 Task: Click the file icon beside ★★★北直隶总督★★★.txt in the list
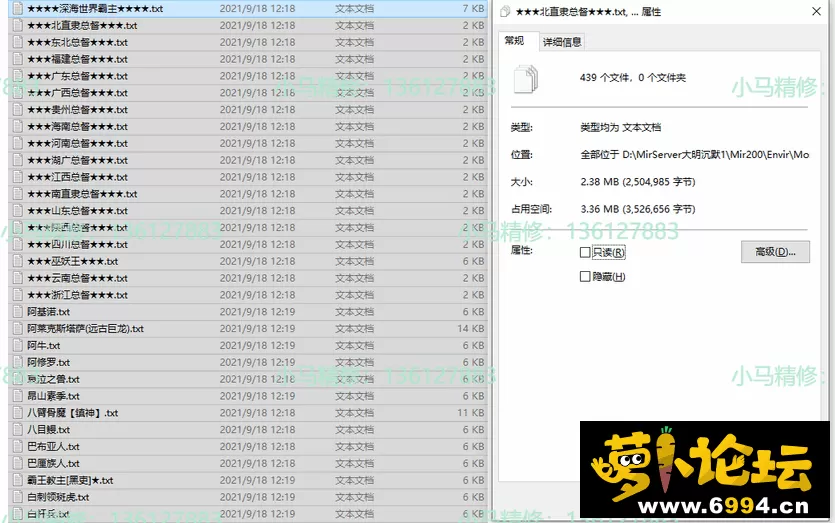pos(18,25)
